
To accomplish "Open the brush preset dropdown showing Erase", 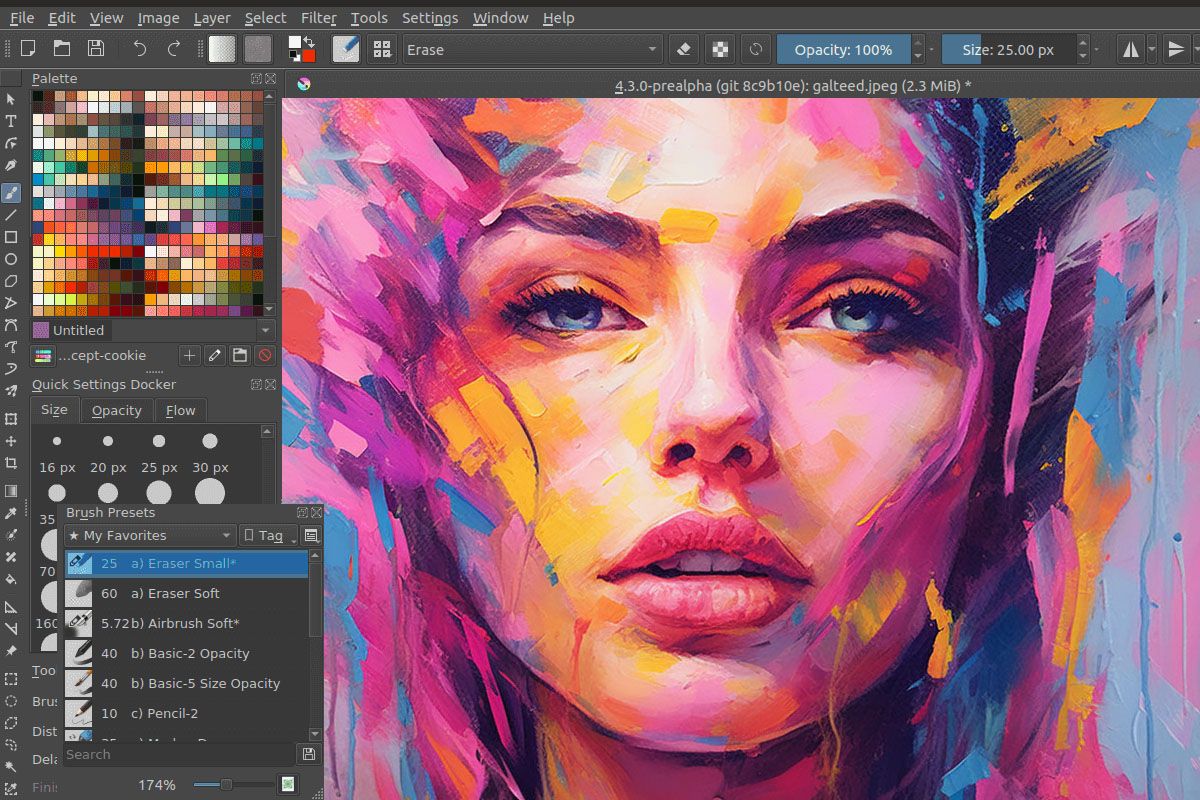I will (x=655, y=48).
